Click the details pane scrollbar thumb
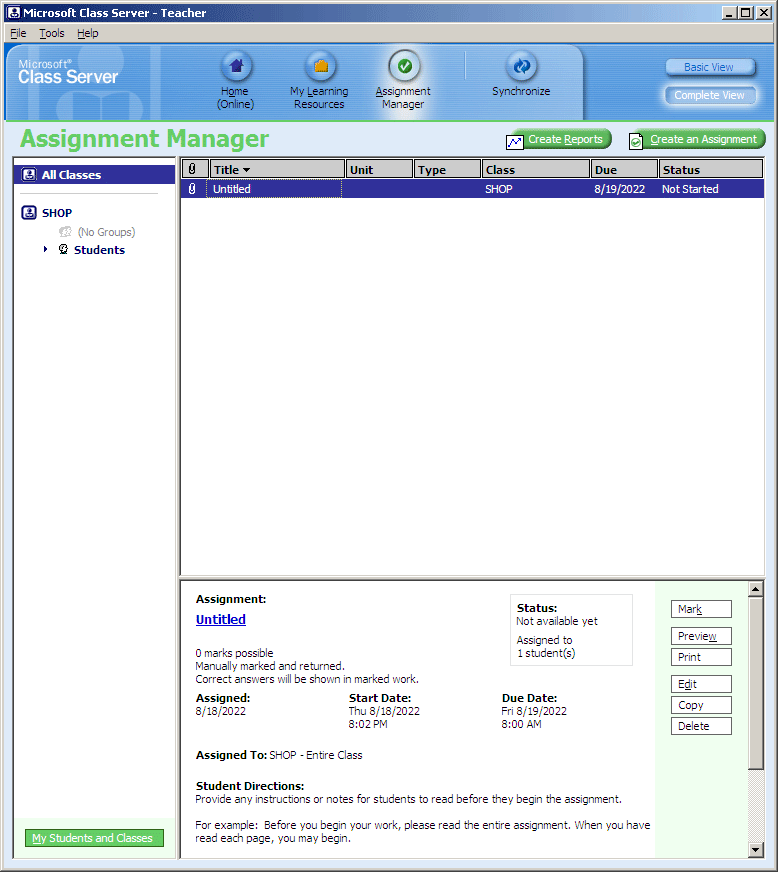 click(755, 683)
